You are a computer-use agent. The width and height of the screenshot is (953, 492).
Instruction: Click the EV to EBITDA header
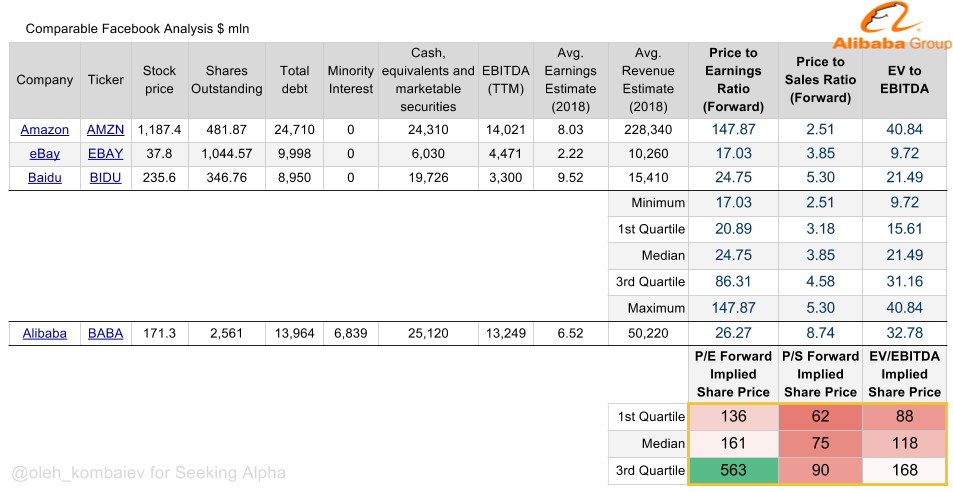[904, 80]
